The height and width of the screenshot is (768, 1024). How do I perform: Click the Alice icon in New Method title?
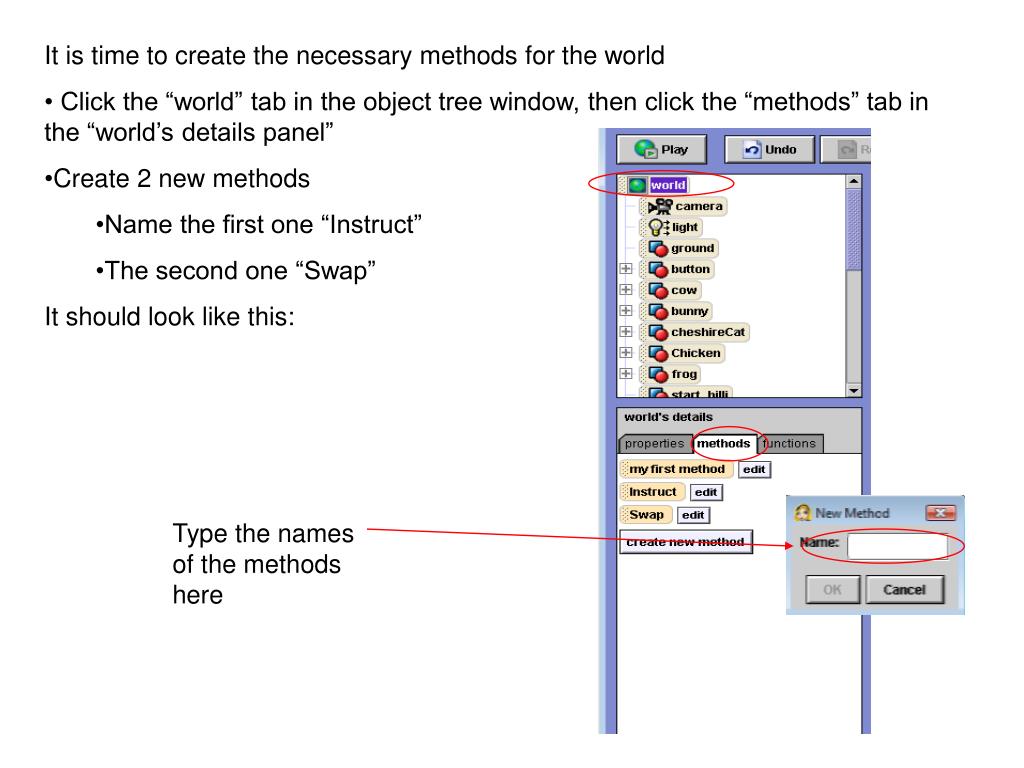click(x=803, y=513)
